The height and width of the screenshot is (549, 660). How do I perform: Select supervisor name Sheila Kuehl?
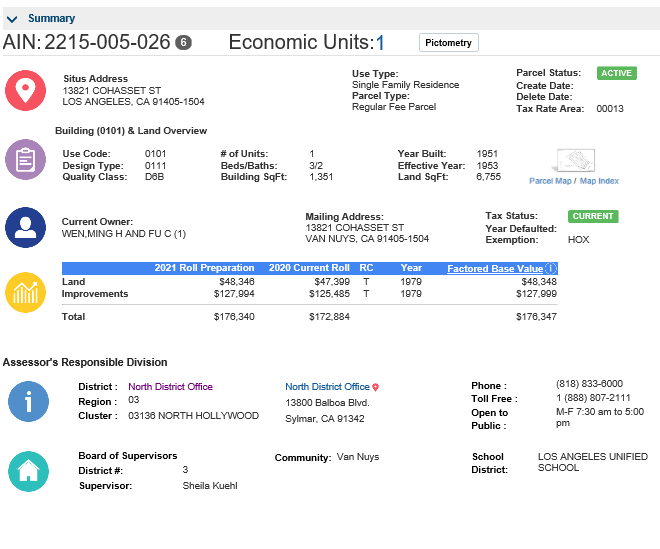coord(210,486)
